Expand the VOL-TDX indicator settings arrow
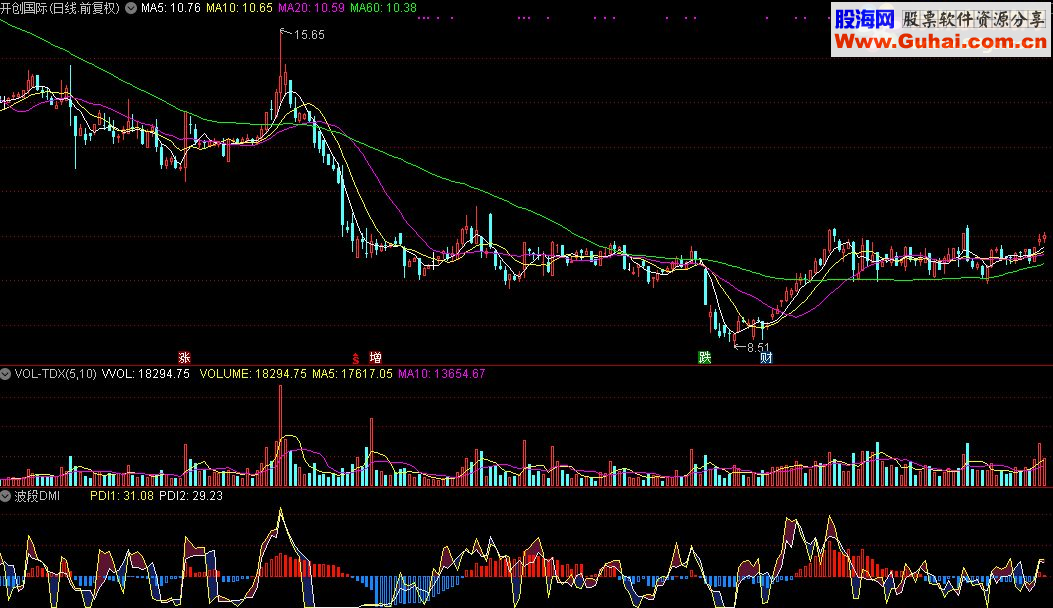 click(x=5, y=374)
